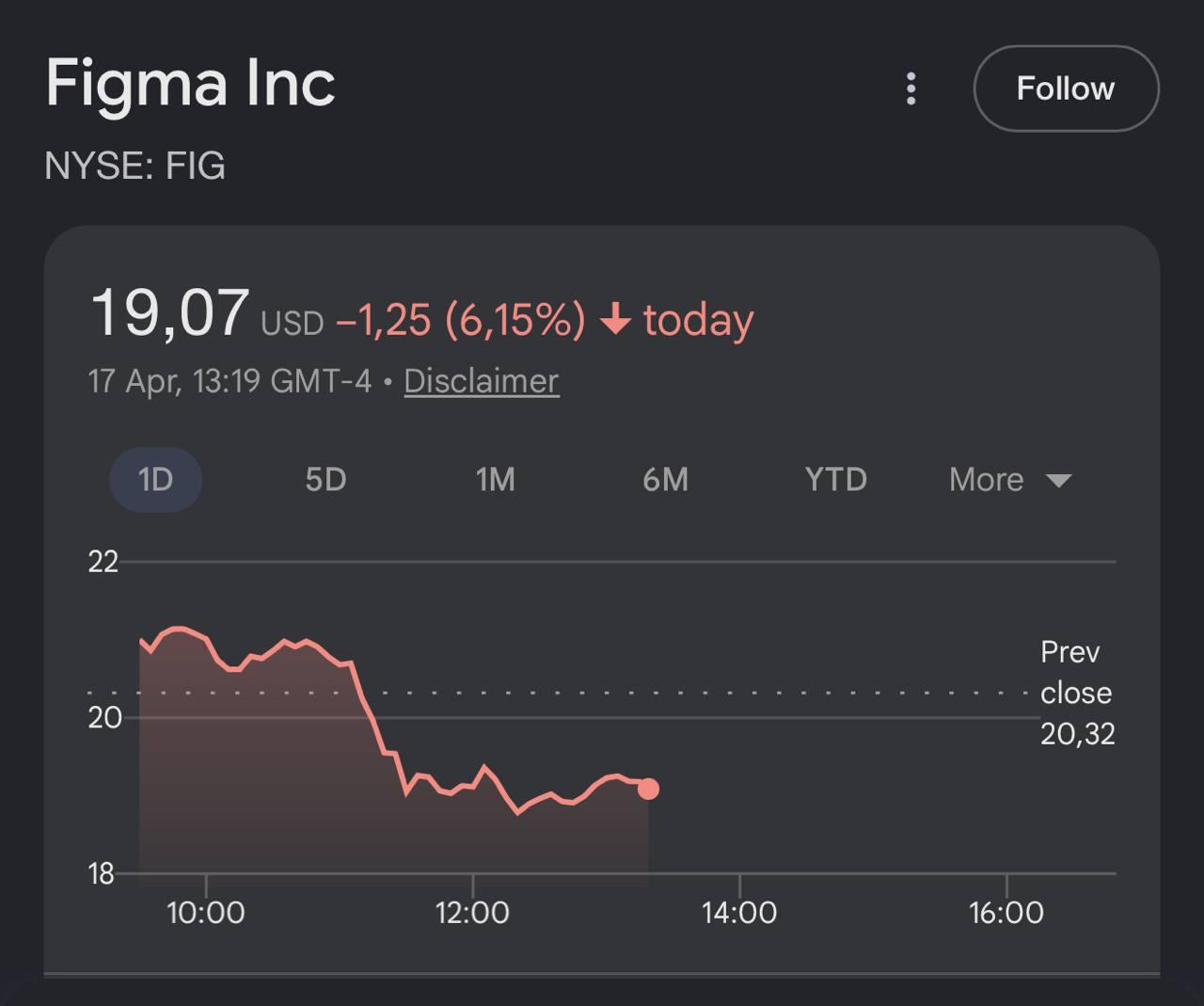
Task: Click the 19,07 current price value
Action: (x=169, y=312)
